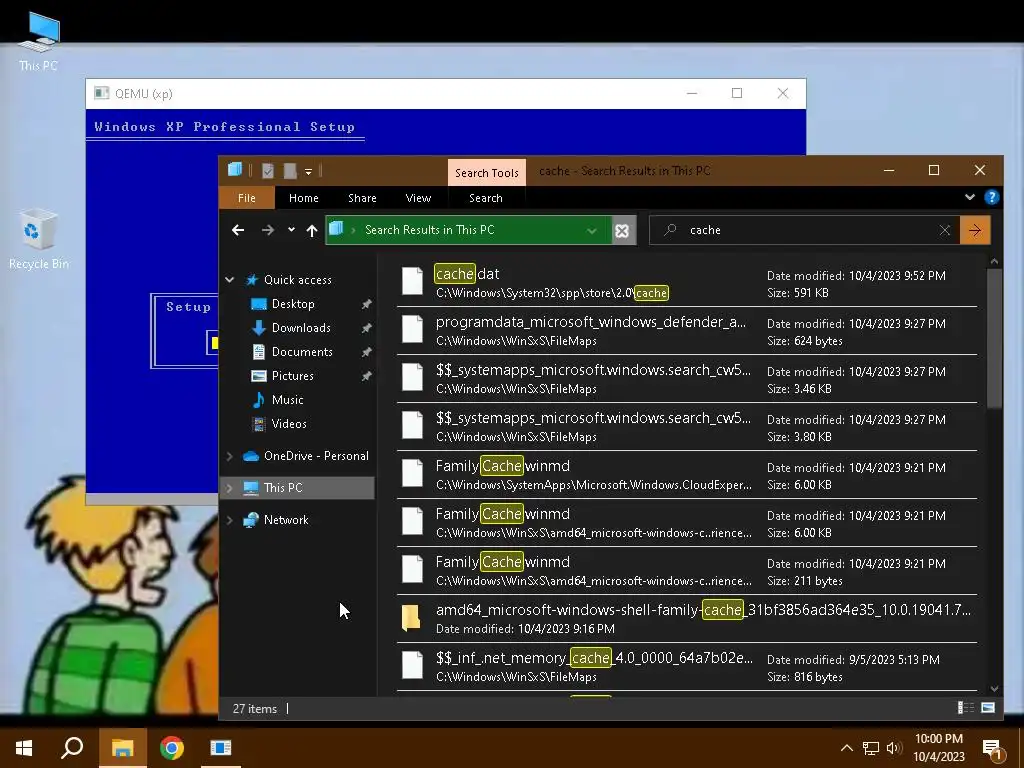This screenshot has height=768, width=1024.
Task: Switch to Details view layout icon
Action: (965, 708)
